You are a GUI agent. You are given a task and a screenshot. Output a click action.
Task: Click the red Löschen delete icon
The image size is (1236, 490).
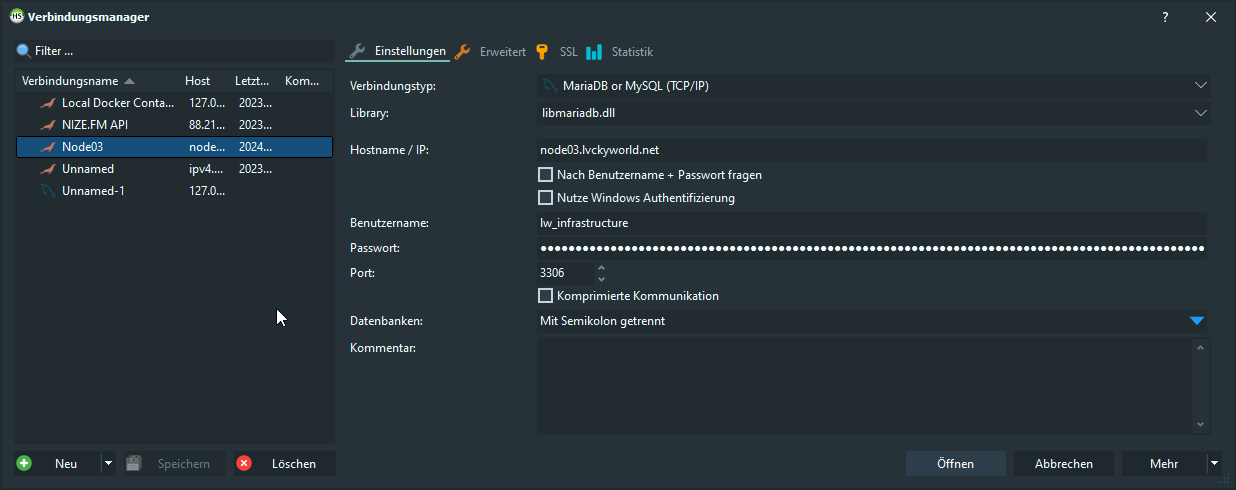click(244, 464)
